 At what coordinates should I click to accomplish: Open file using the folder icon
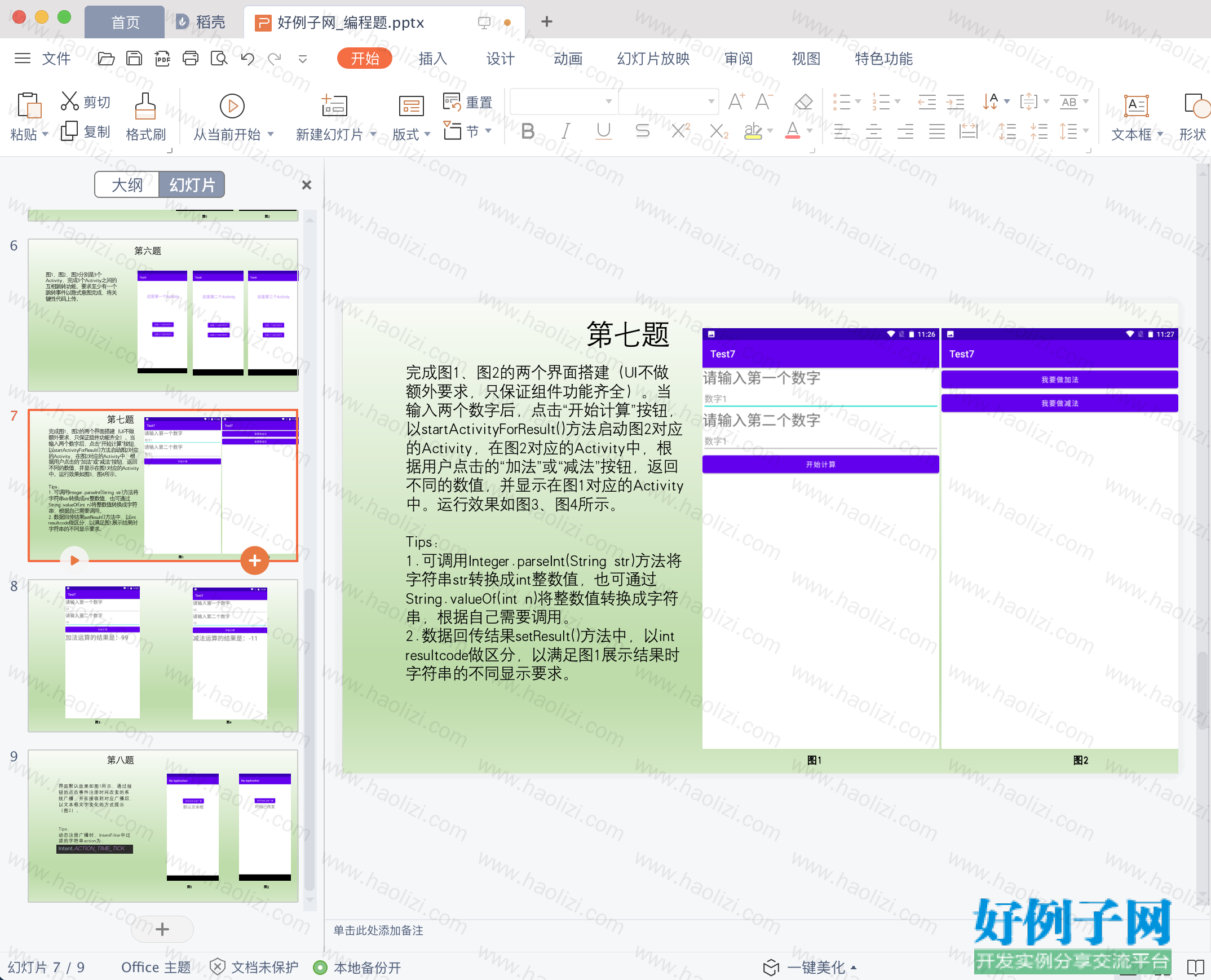coord(106,58)
